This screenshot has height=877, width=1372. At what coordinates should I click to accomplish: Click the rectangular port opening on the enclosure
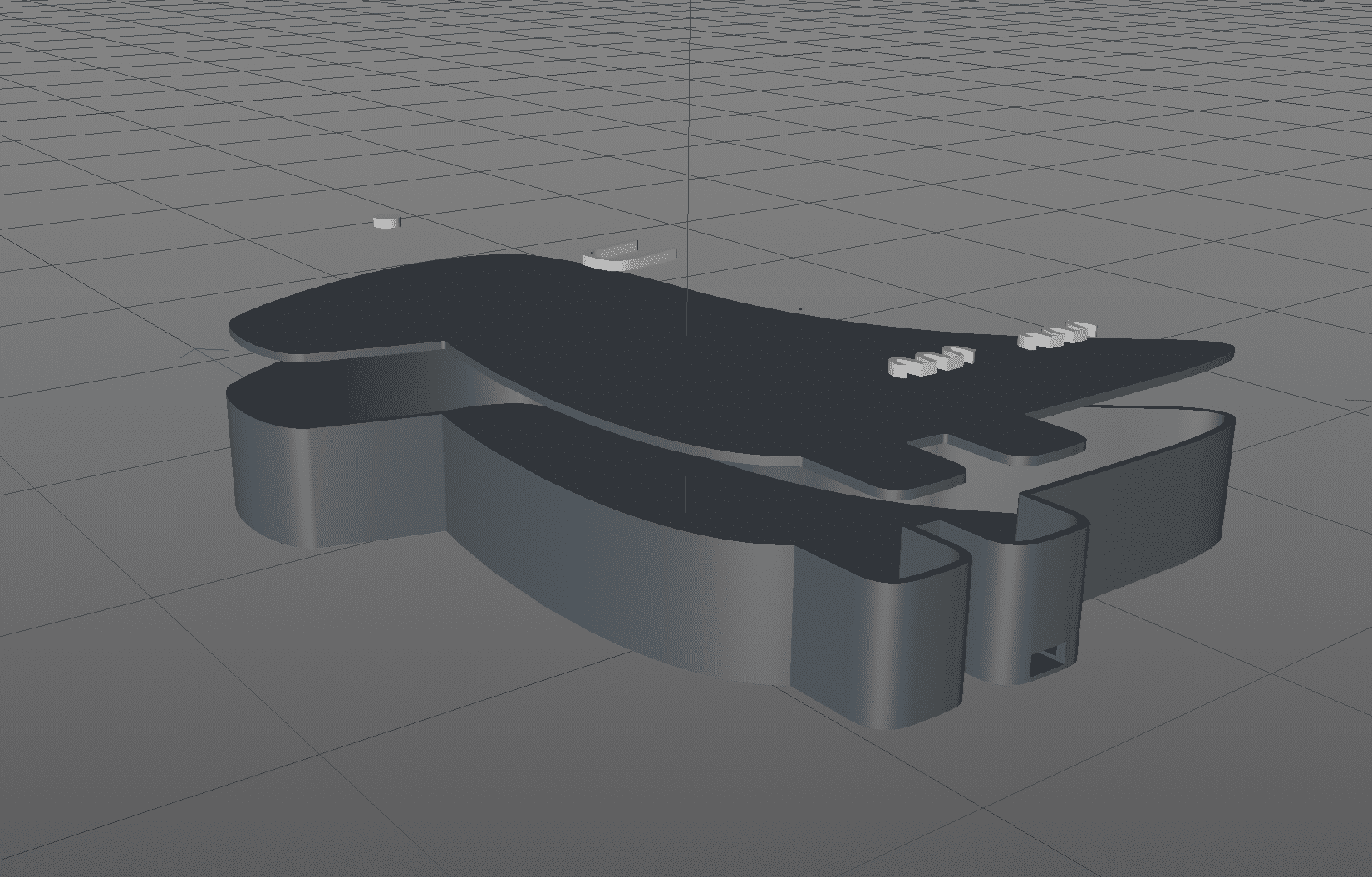pyautogui.click(x=1047, y=663)
